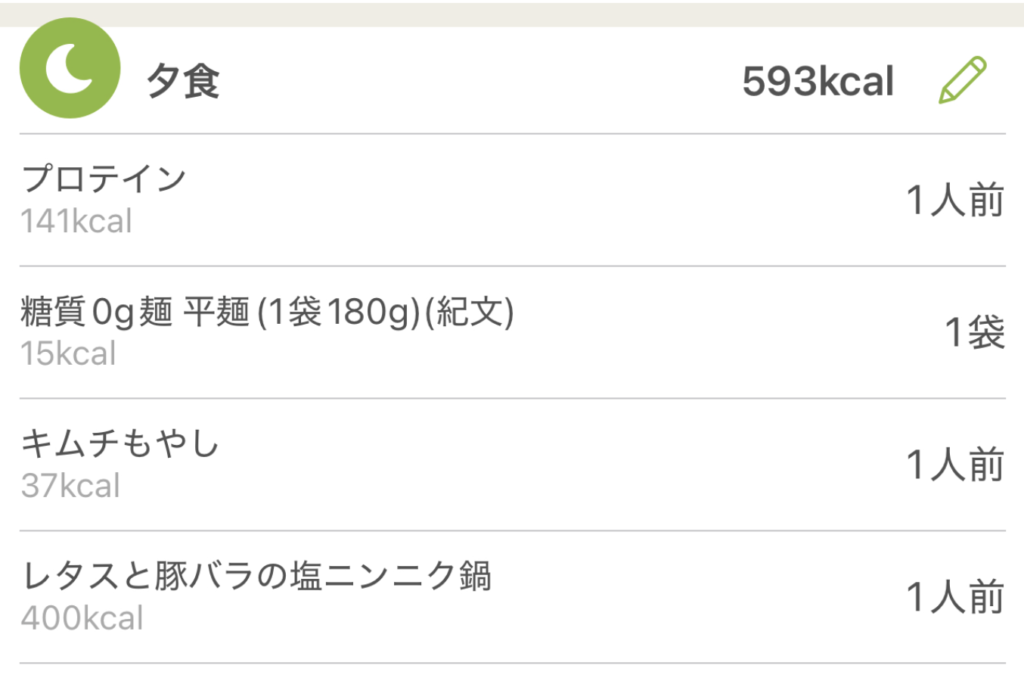Tap the 400kcal calorie label
1024x678 pixels.
(x=82, y=618)
